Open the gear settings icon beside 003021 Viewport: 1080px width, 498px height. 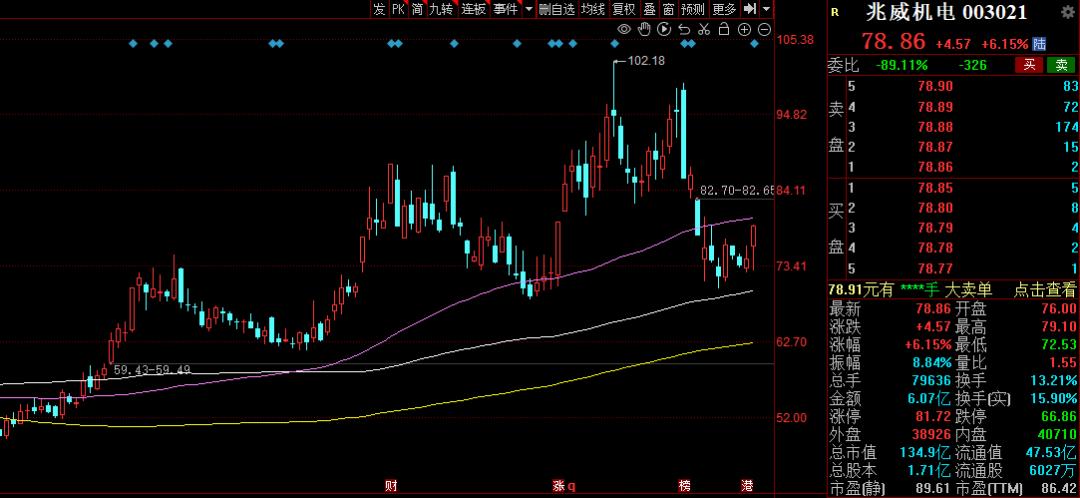[1070, 12]
